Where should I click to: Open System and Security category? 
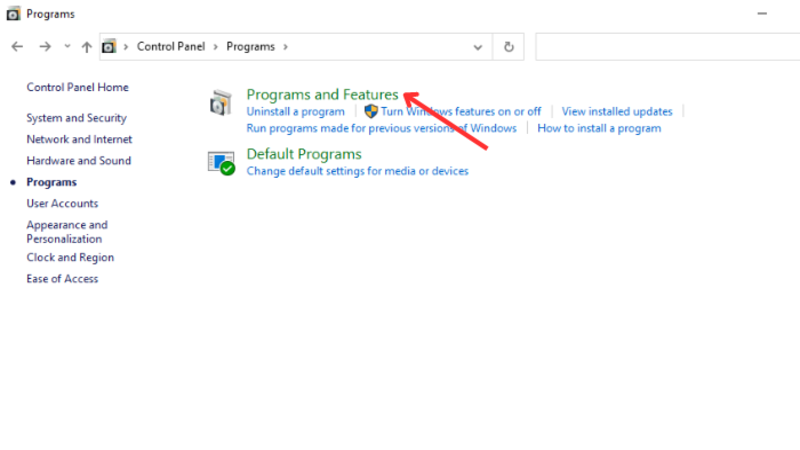coord(77,118)
